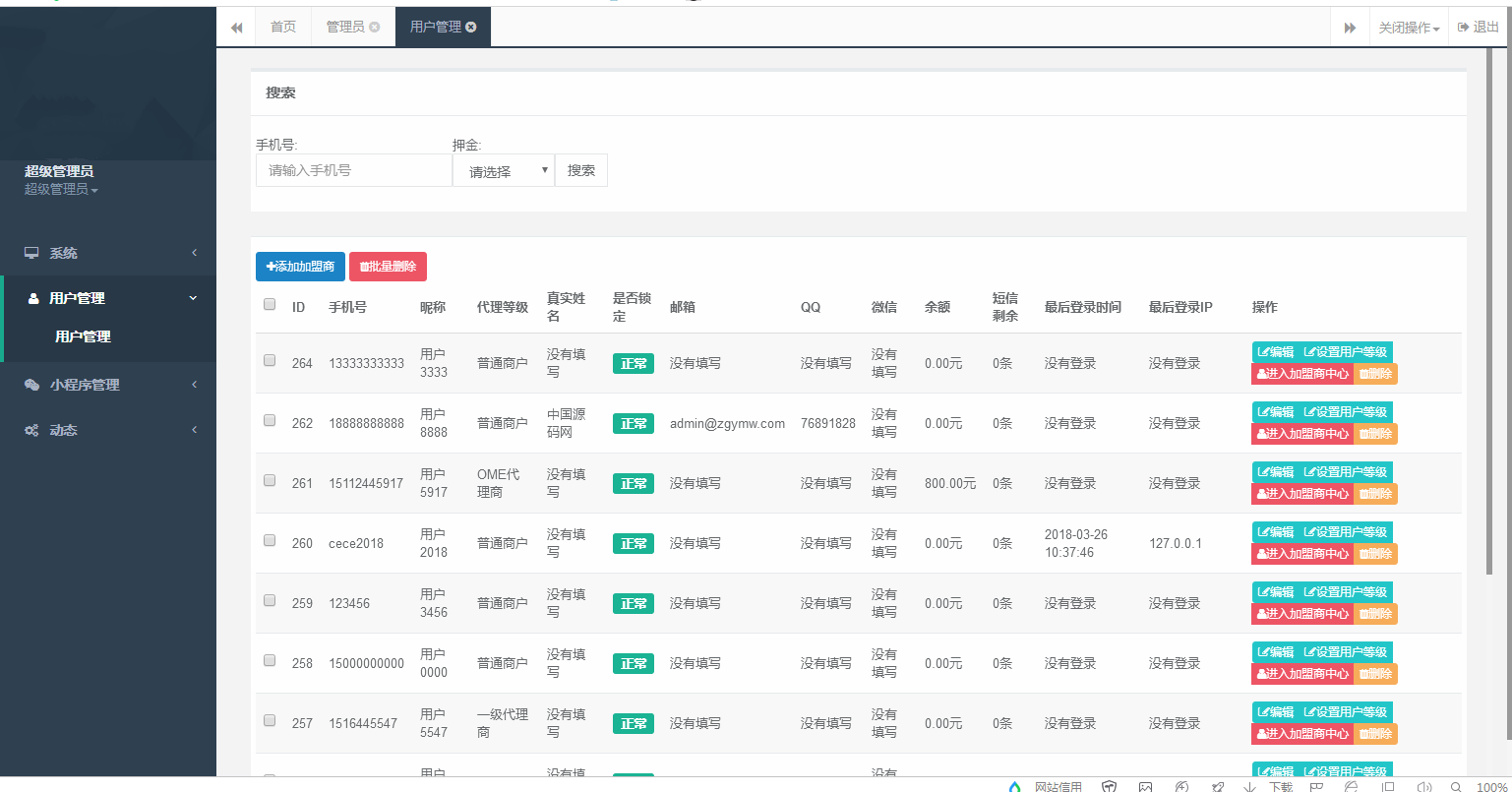The height and width of the screenshot is (792, 1512).
Task: Click the WeChat icon beside 小程序管理
Action: pyautogui.click(x=31, y=385)
